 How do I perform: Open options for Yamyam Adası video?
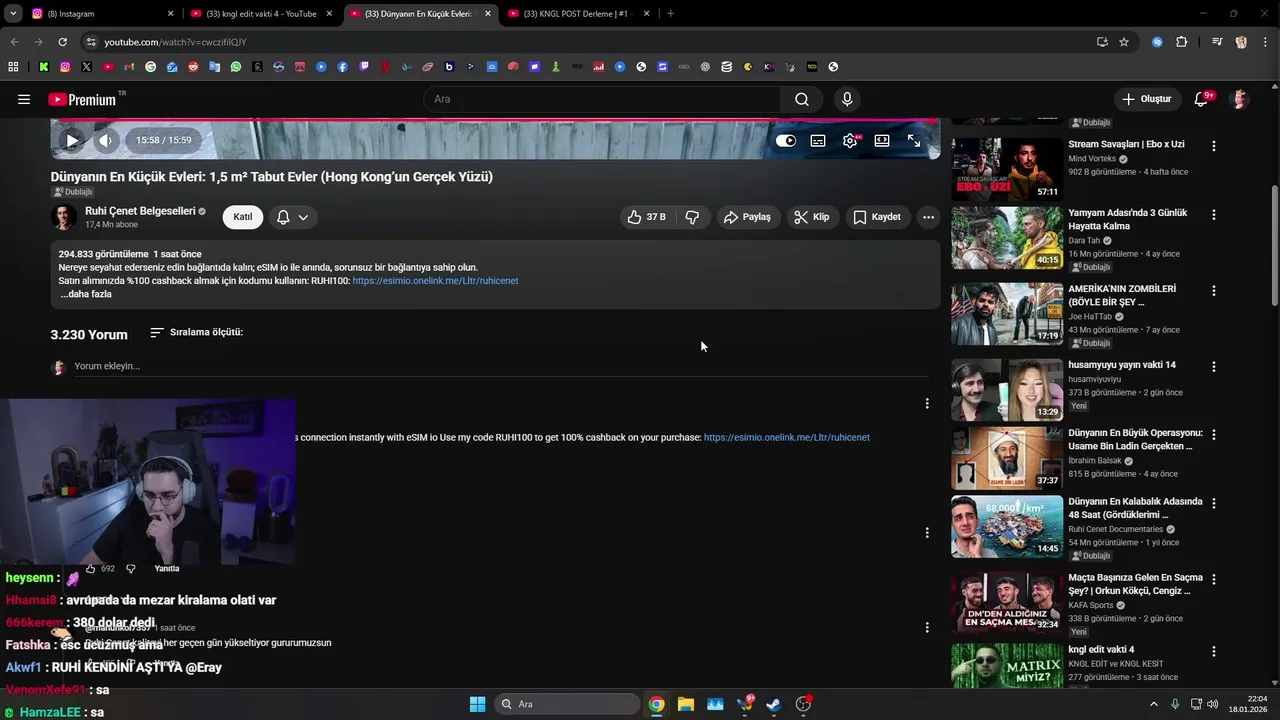click(x=1214, y=215)
